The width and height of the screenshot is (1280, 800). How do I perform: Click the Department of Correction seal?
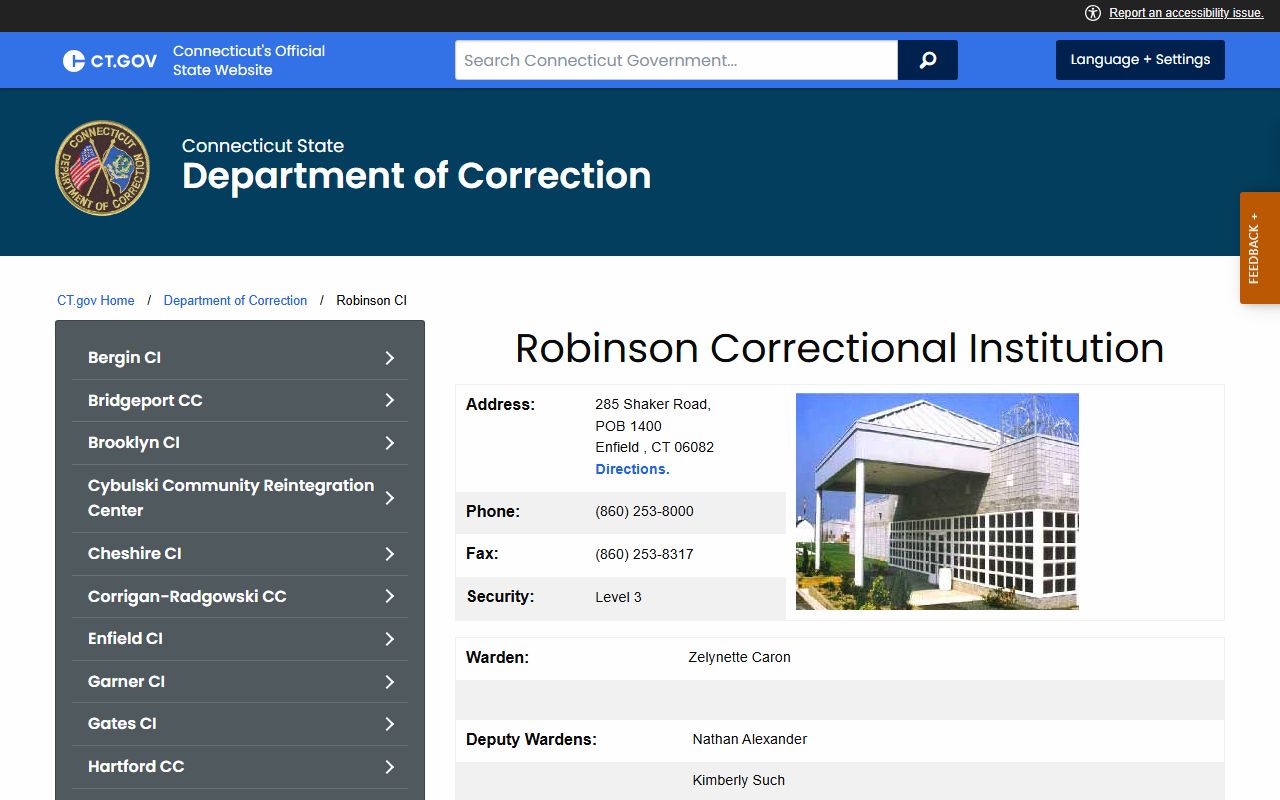pyautogui.click(x=102, y=168)
